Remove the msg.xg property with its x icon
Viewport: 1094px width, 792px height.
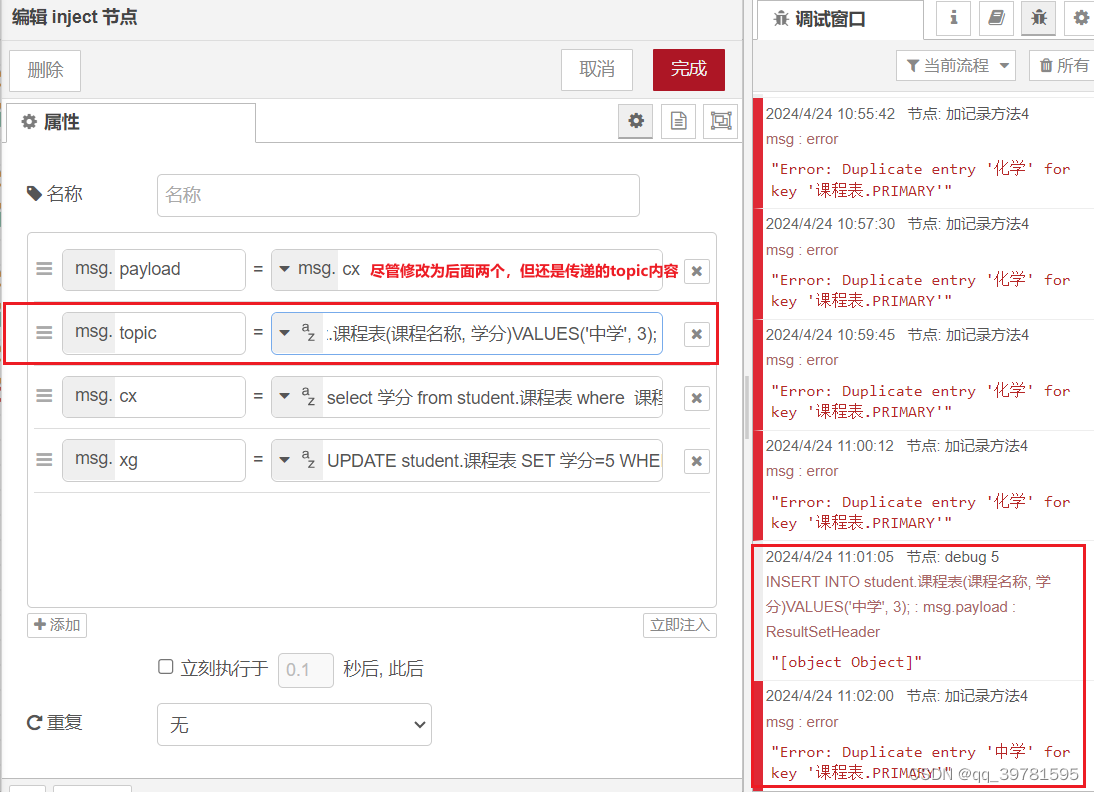(696, 460)
